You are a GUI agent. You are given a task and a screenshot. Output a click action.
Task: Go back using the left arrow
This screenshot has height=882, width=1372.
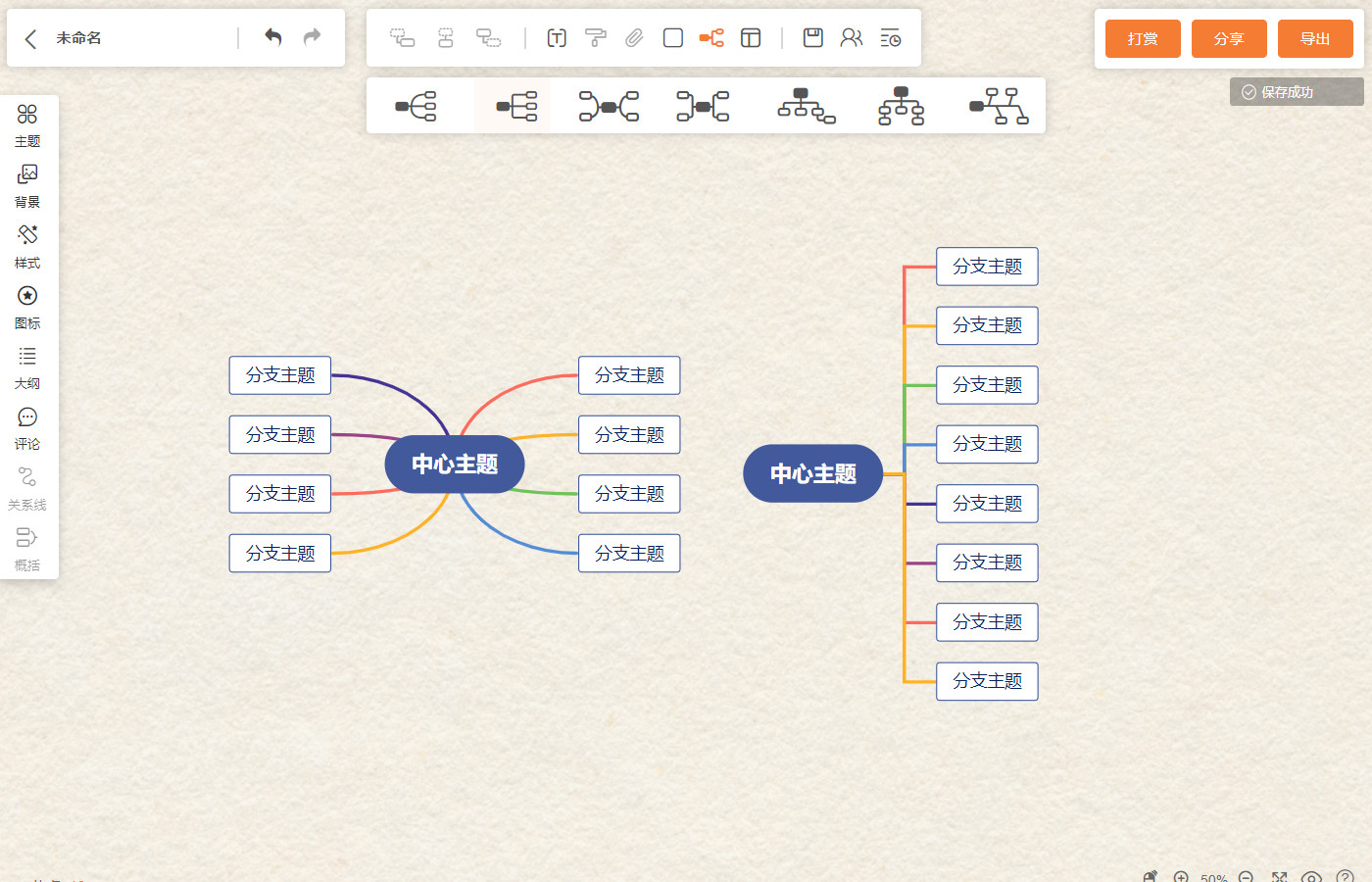coord(30,38)
